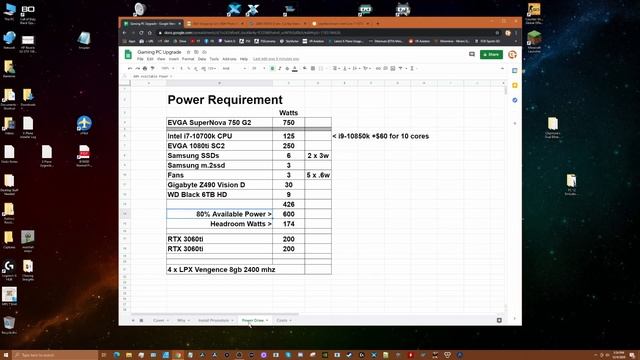640x360 pixels.
Task: Toggle strikethrough formatting in the toolbar
Action: tap(287, 68)
